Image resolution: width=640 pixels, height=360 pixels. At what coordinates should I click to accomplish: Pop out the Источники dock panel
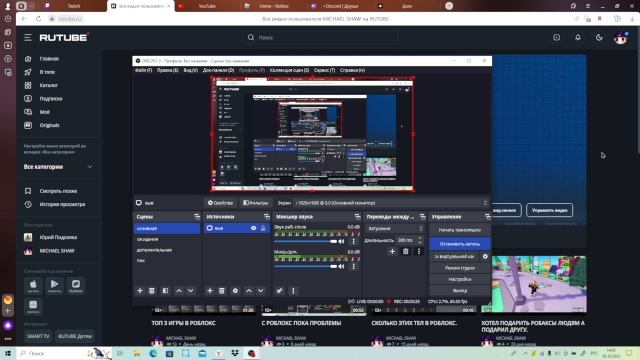267,217
